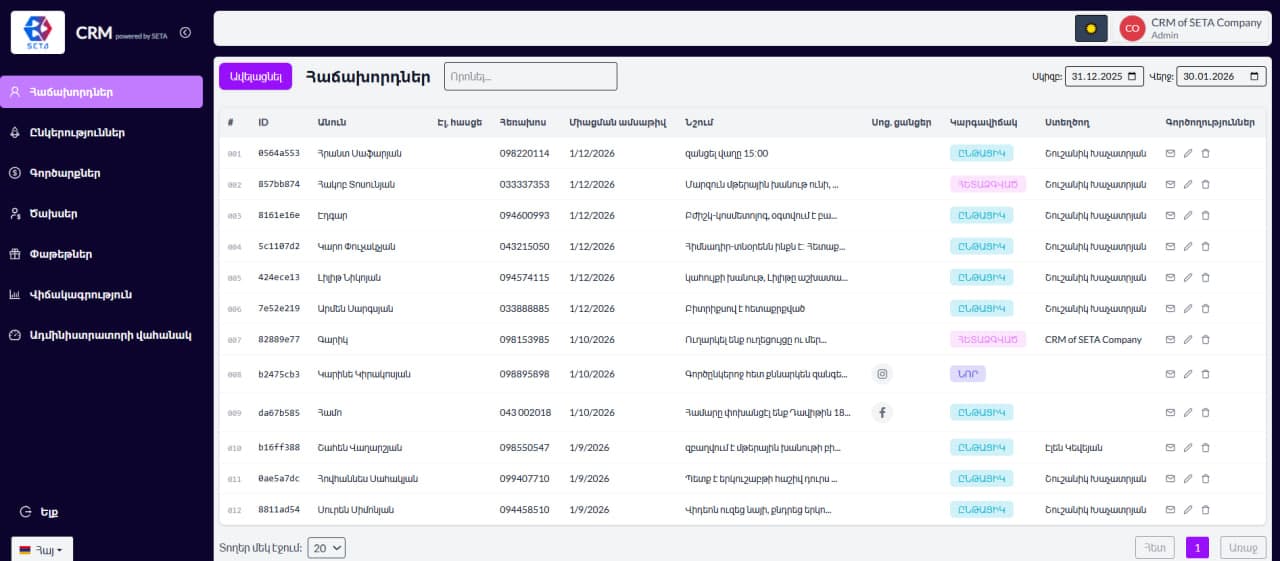Send mail to customer row 857bb874
1280x561 pixels.
[1171, 184]
